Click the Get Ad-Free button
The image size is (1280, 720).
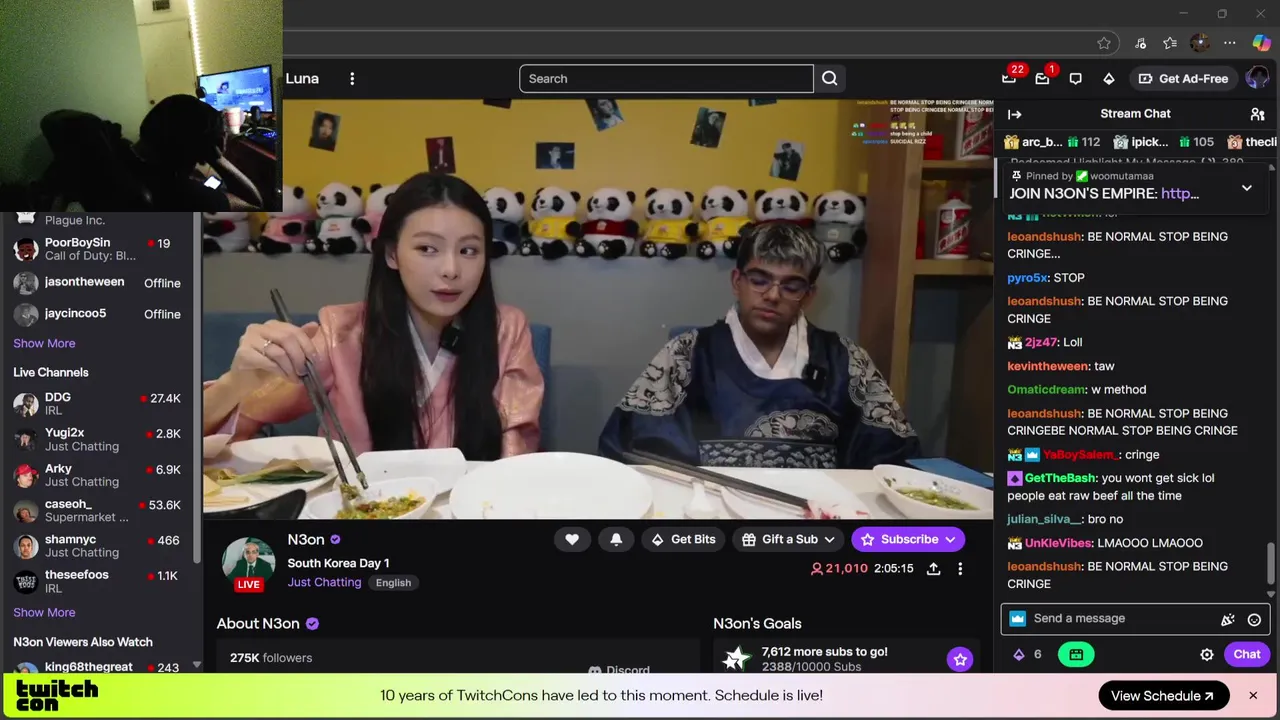(x=1182, y=79)
